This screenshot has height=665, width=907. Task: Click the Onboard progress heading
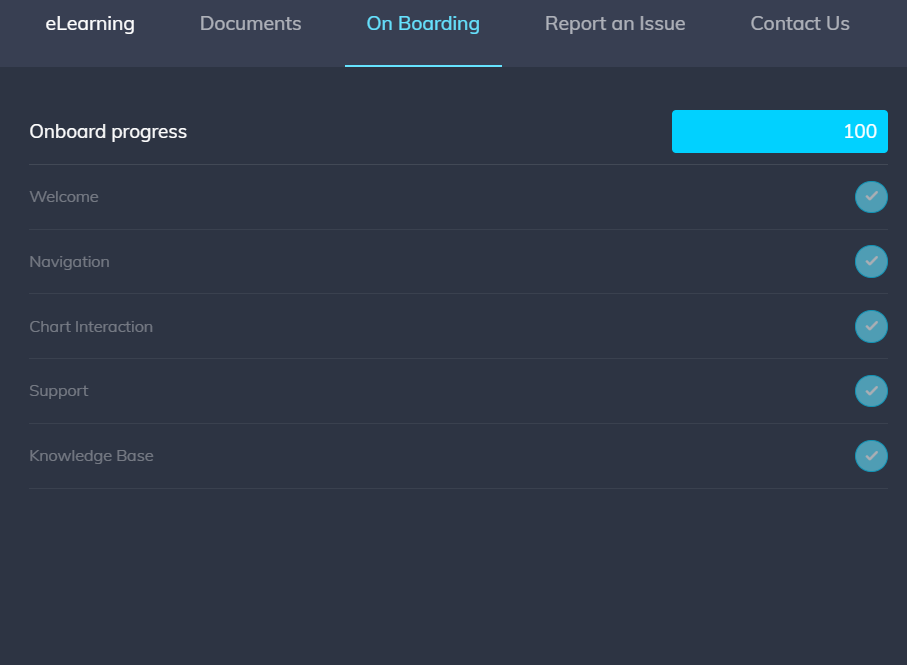click(108, 132)
